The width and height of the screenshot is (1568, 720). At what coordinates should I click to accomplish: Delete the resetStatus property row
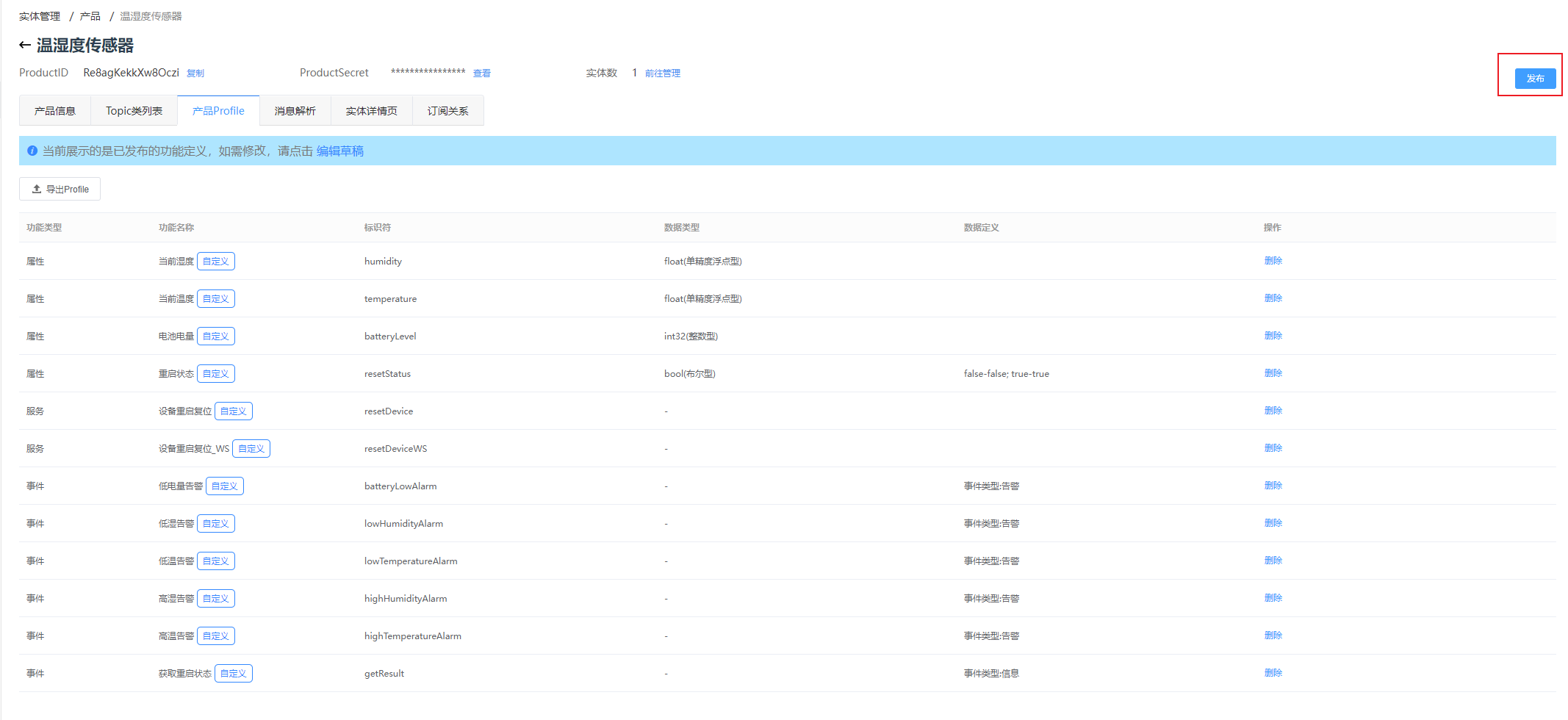1273,373
